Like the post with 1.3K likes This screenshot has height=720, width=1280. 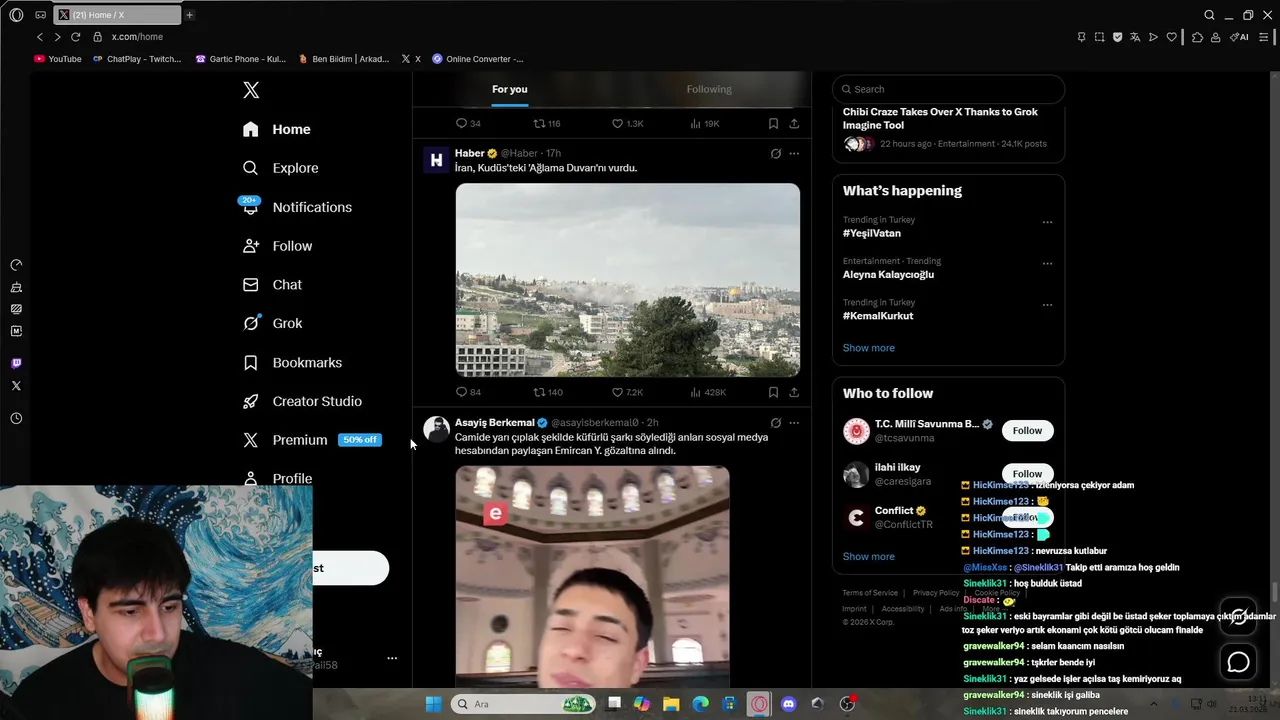[x=627, y=124]
